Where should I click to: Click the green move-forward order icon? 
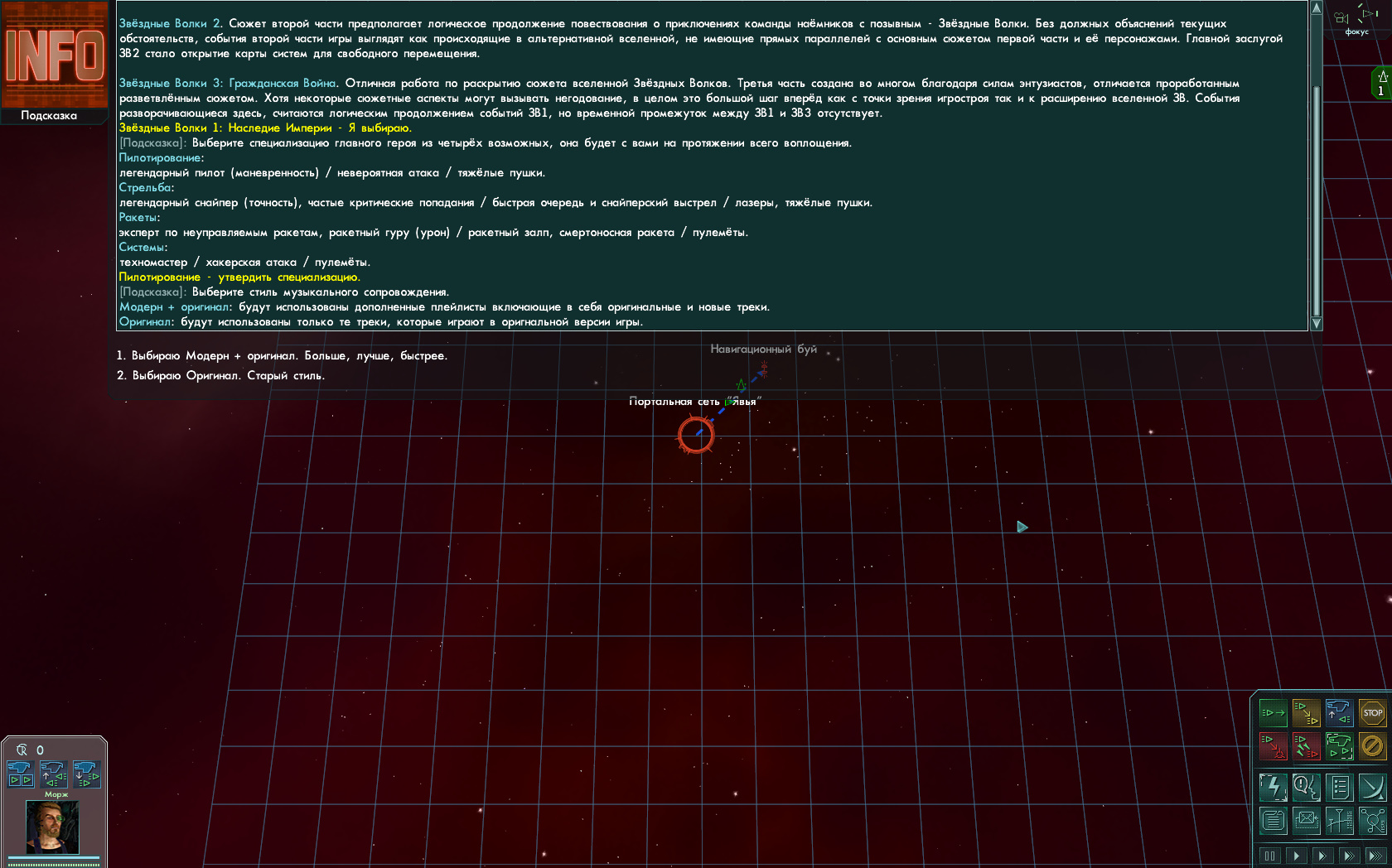coord(1273,713)
